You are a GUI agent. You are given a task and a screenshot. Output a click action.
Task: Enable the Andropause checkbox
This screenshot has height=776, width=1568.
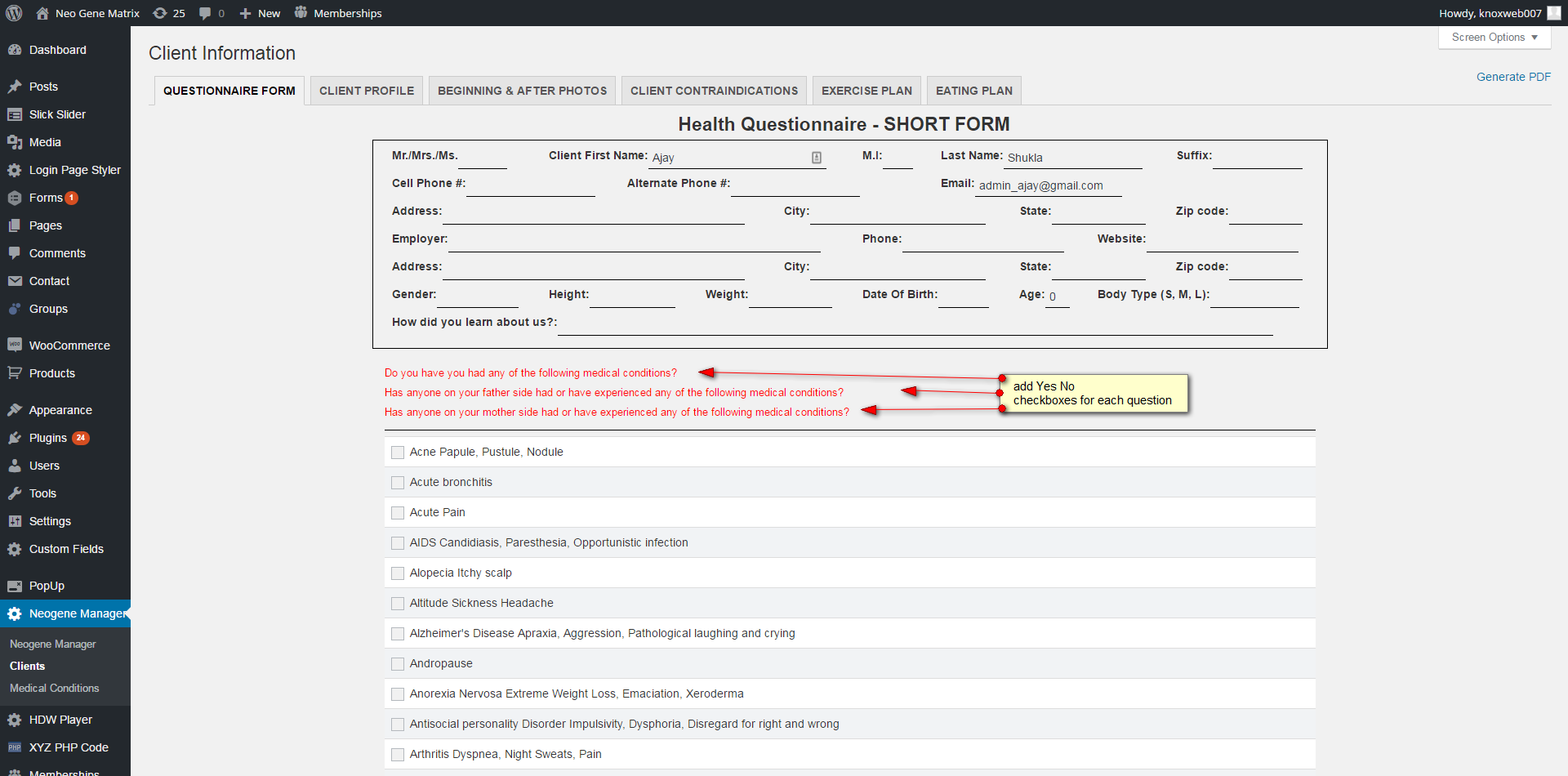point(398,664)
